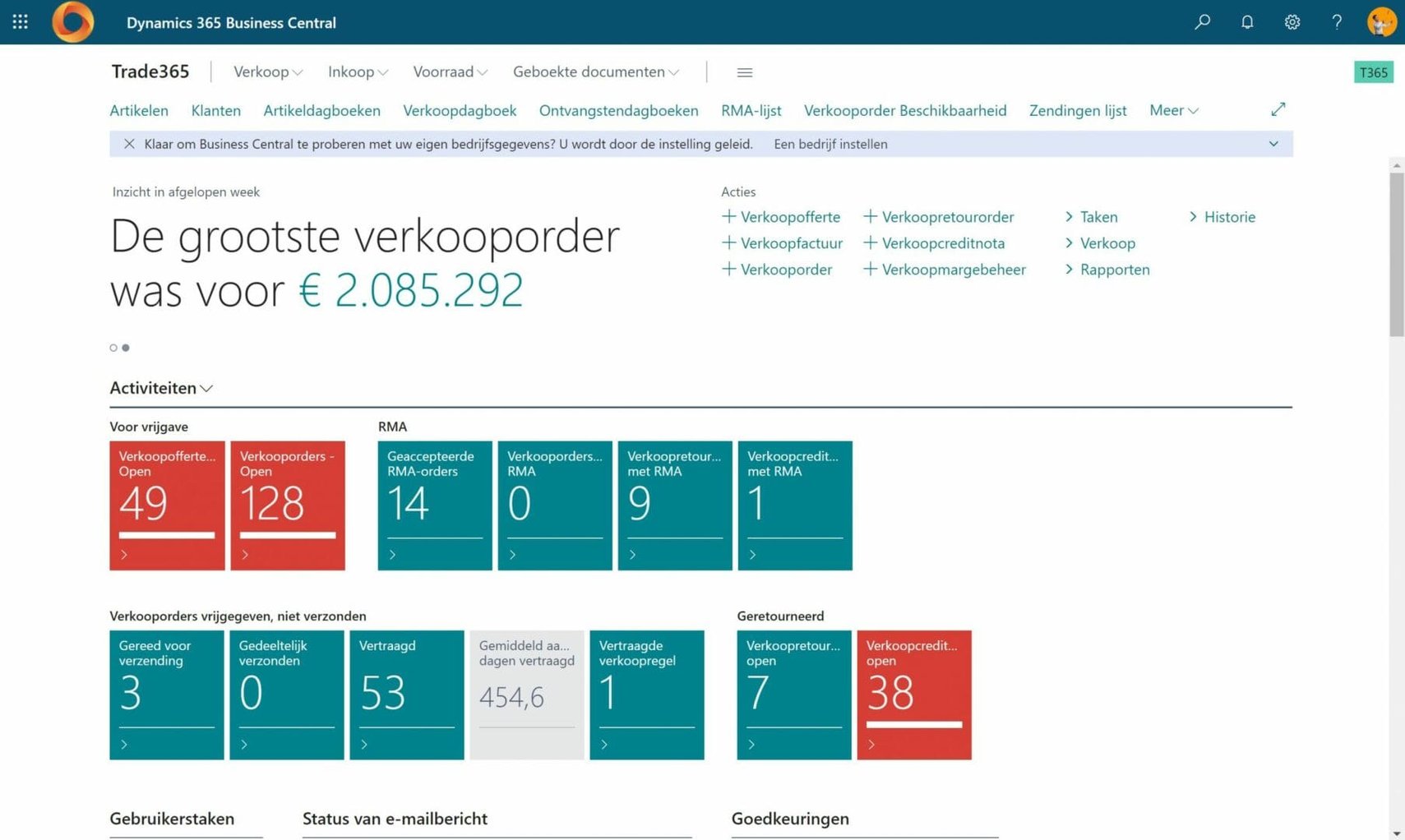
Task: Open Verkoopcredit open tile showing 38
Action: tap(914, 695)
